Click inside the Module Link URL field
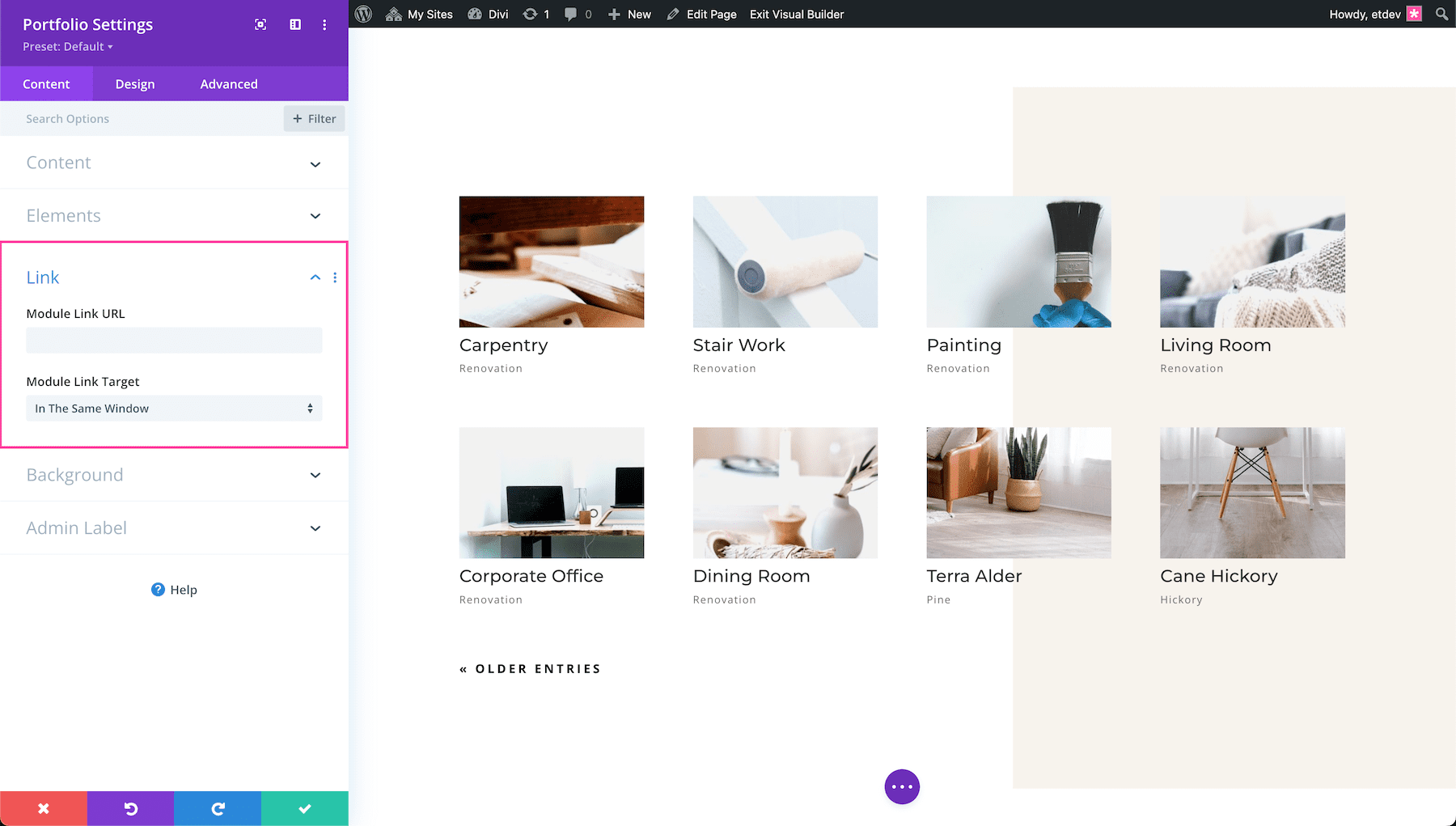1456x826 pixels. pyautogui.click(x=174, y=340)
